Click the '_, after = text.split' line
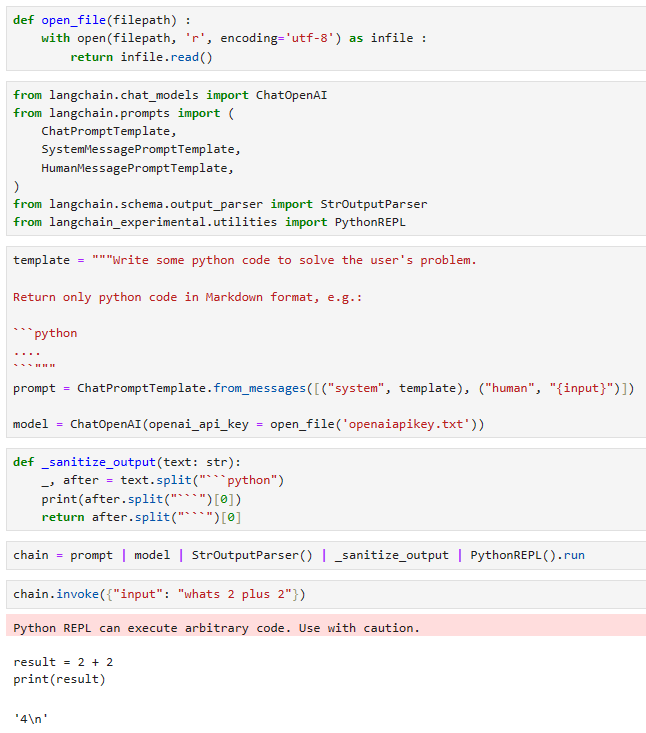 click(163, 480)
